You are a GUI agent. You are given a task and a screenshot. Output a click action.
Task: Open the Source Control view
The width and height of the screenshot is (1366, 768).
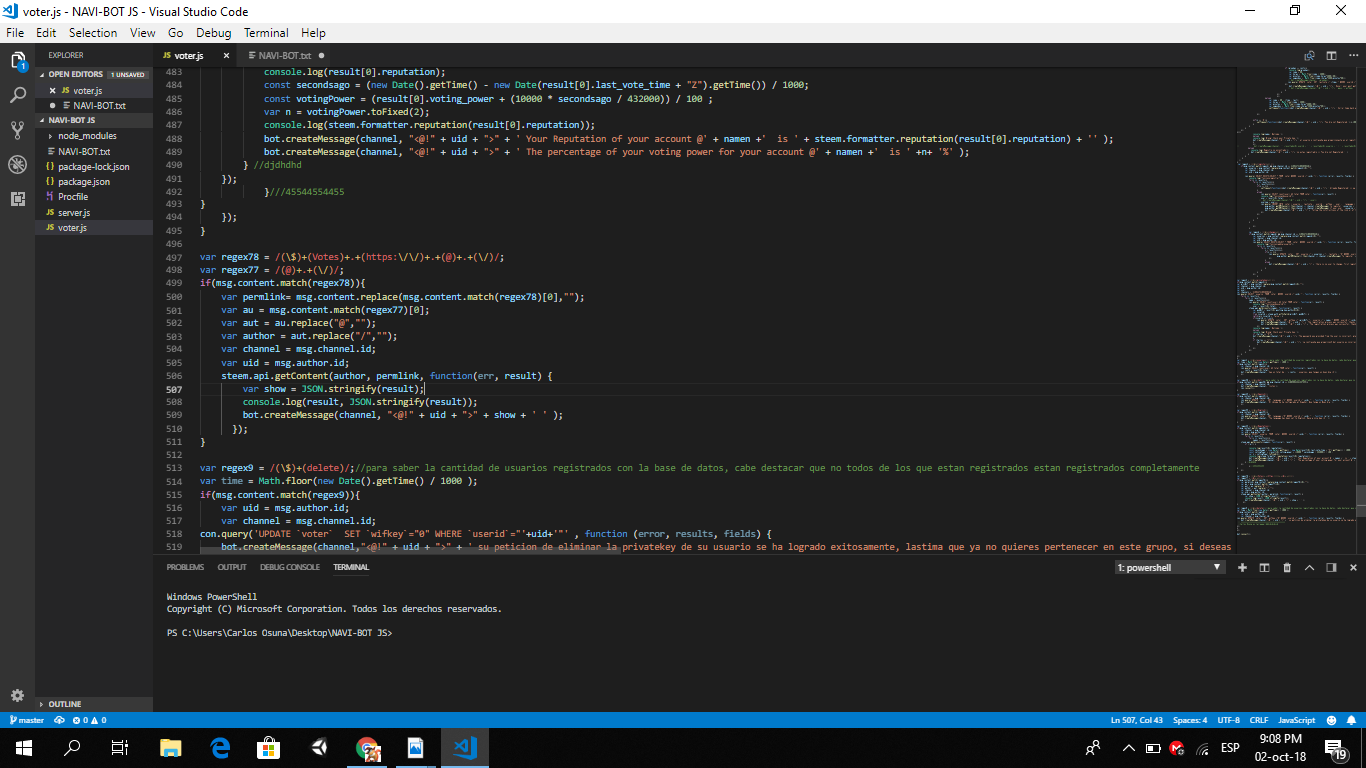point(18,130)
